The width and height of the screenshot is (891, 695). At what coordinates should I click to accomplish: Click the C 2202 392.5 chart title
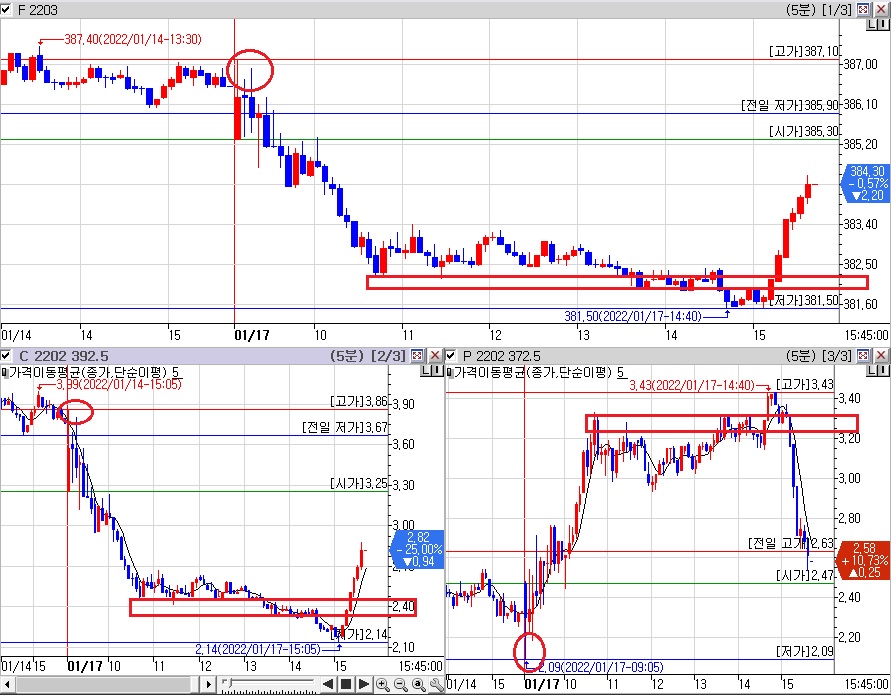(63, 356)
